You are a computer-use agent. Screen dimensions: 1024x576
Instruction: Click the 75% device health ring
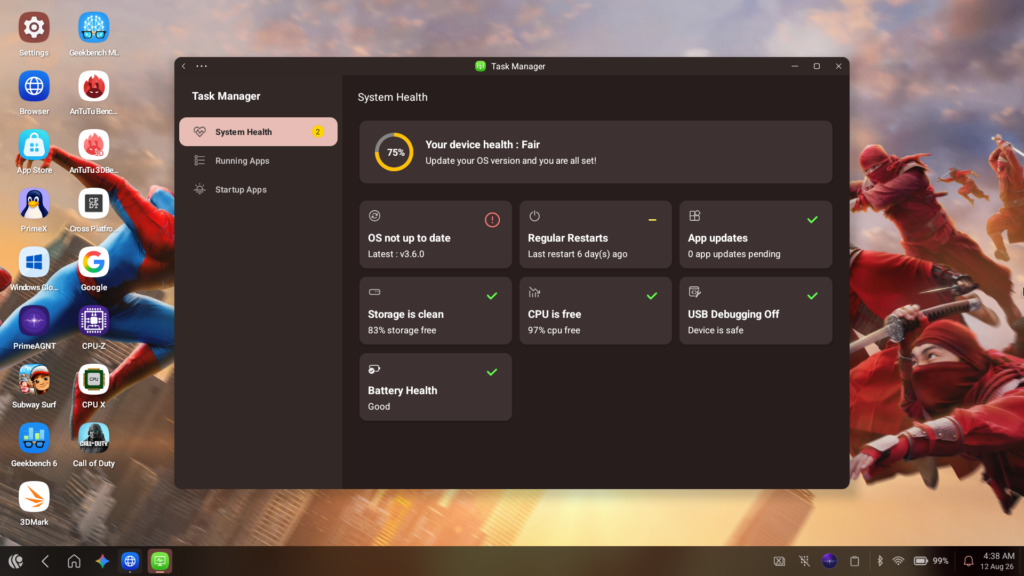point(394,152)
